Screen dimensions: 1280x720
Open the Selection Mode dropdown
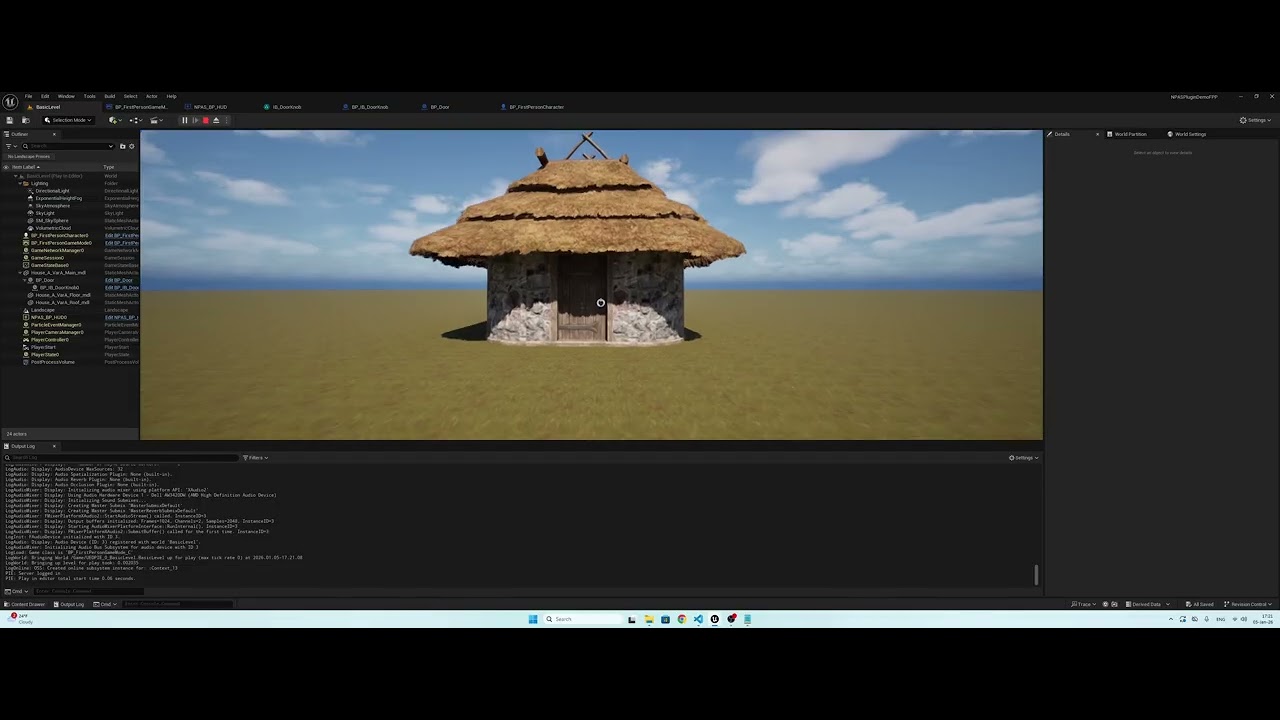click(x=68, y=120)
